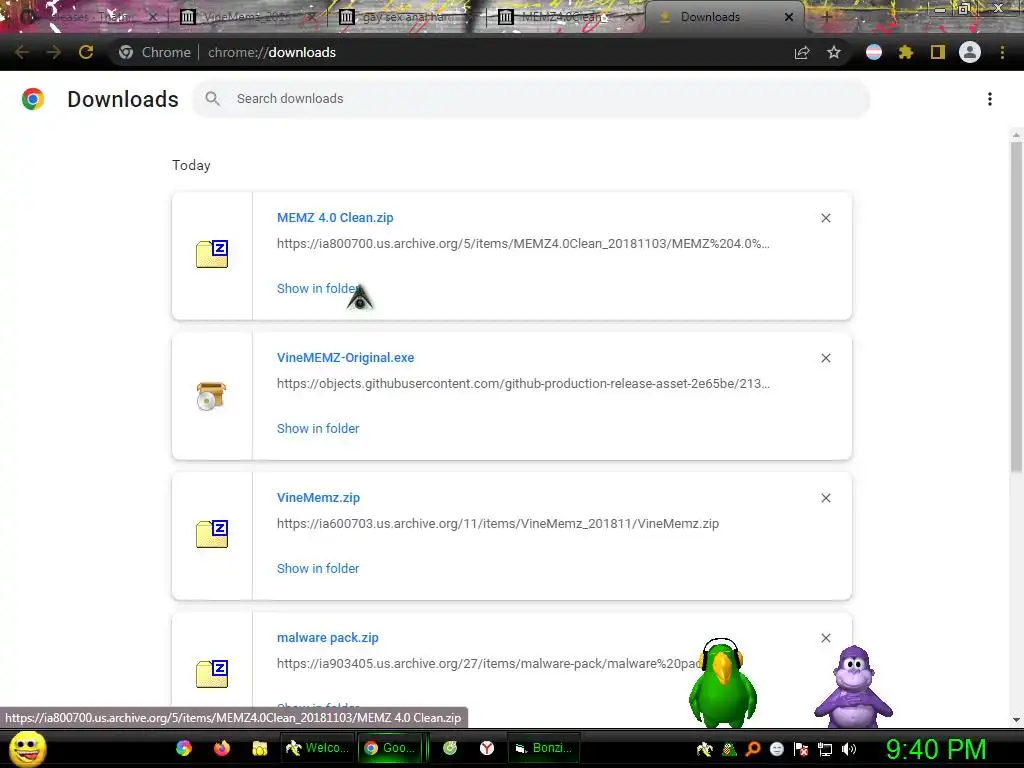The image size is (1024, 768).
Task: Click the VineMemz.zip file icon
Action: click(x=212, y=534)
